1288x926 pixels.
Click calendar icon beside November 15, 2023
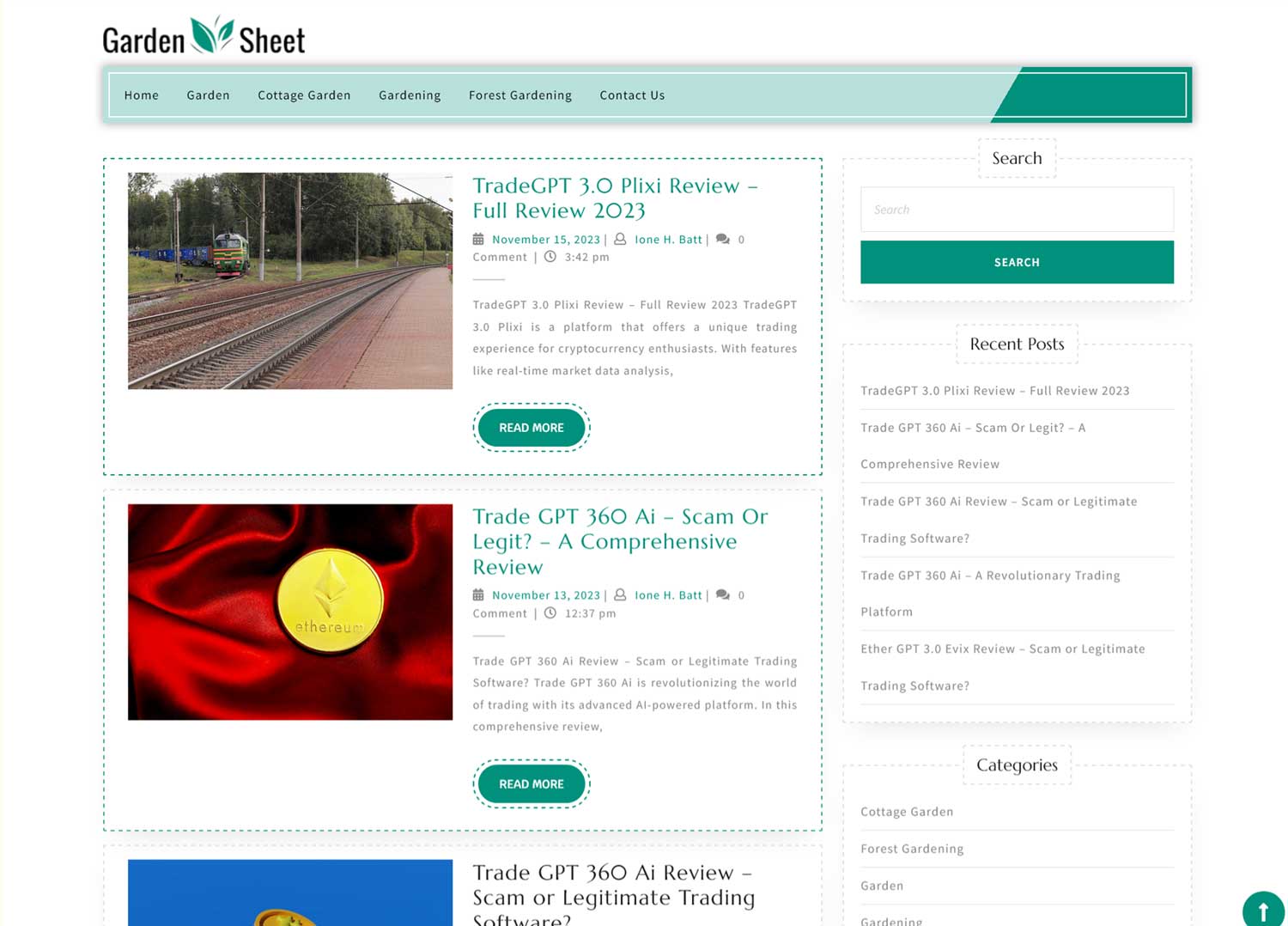coord(478,239)
